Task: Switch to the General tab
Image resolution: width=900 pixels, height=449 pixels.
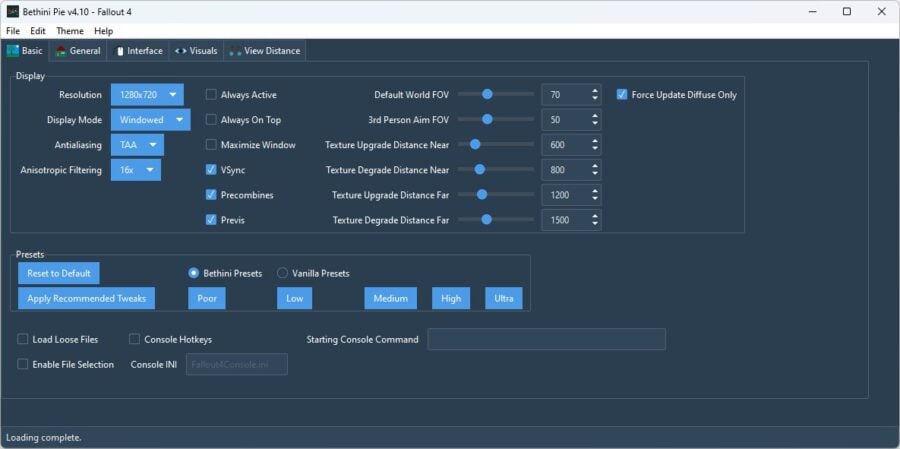Action: click(x=79, y=51)
